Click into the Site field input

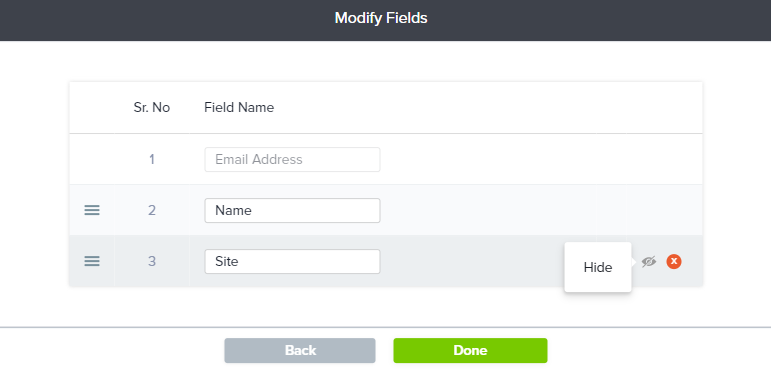coord(292,261)
